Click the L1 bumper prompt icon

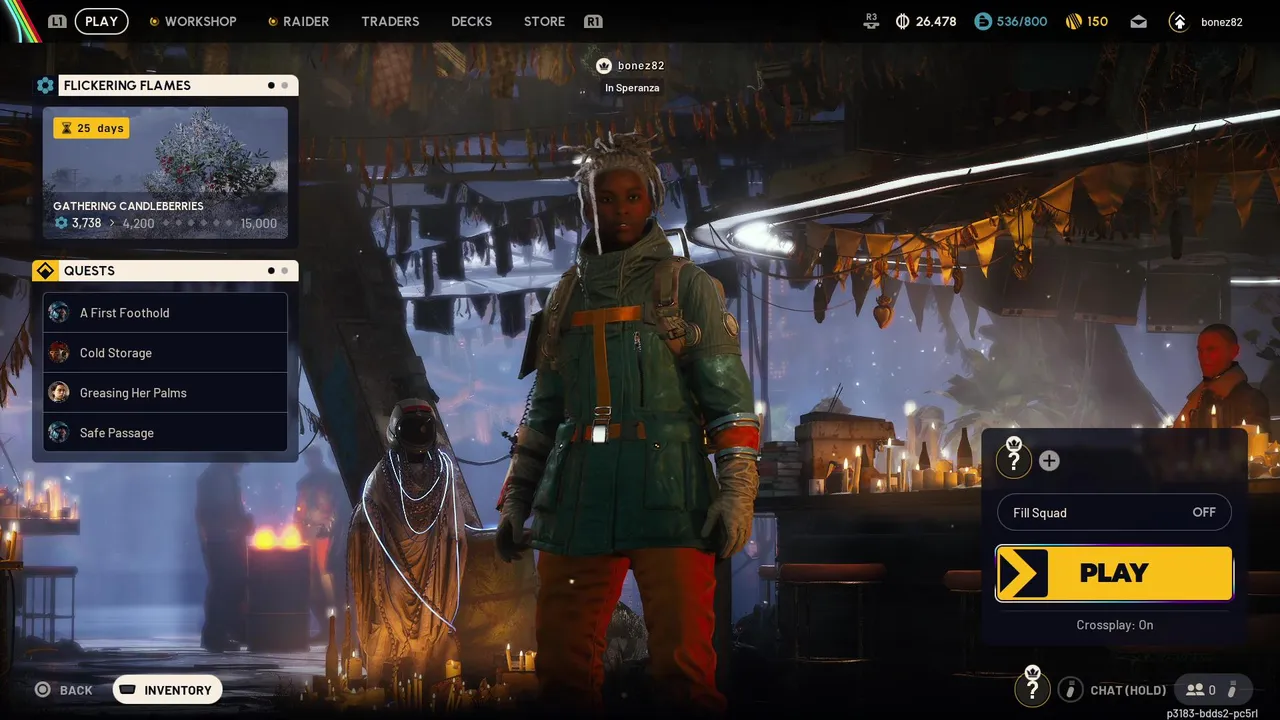point(57,21)
